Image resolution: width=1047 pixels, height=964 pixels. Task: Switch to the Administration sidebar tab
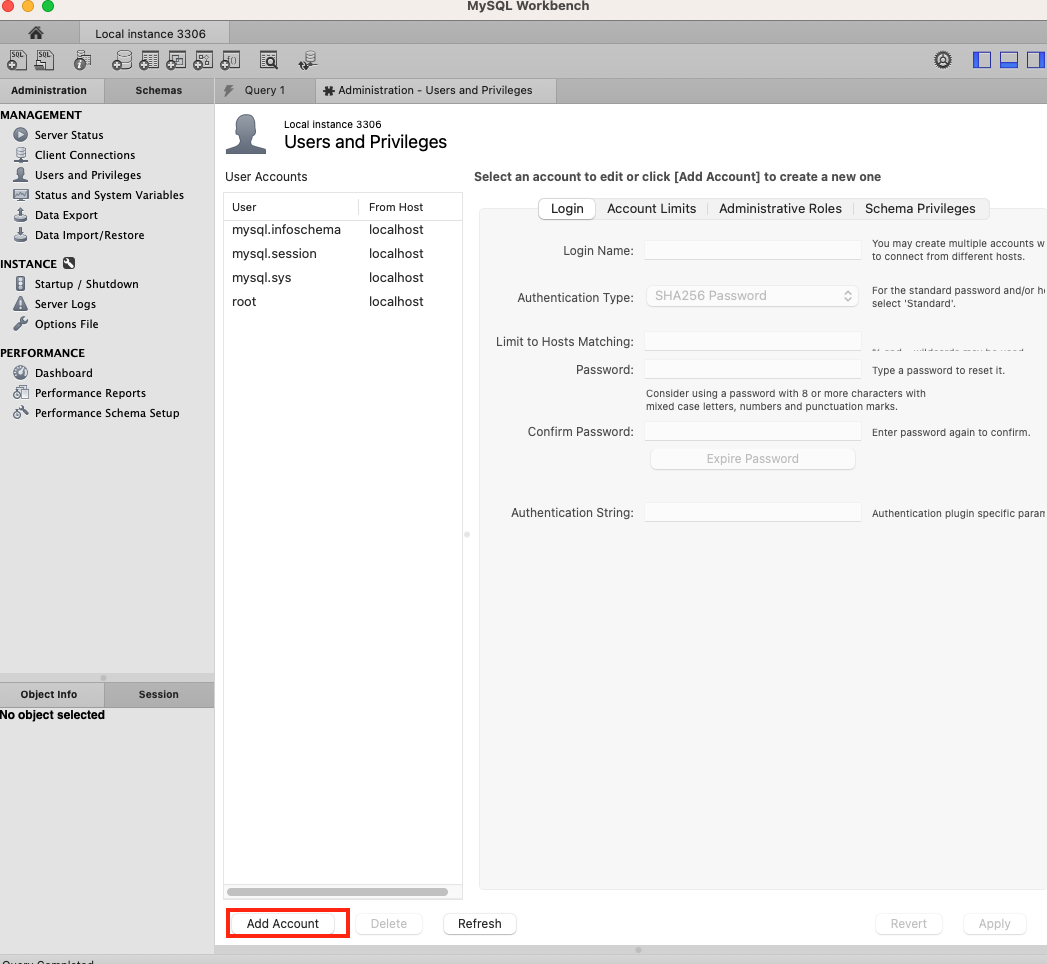tap(49, 90)
